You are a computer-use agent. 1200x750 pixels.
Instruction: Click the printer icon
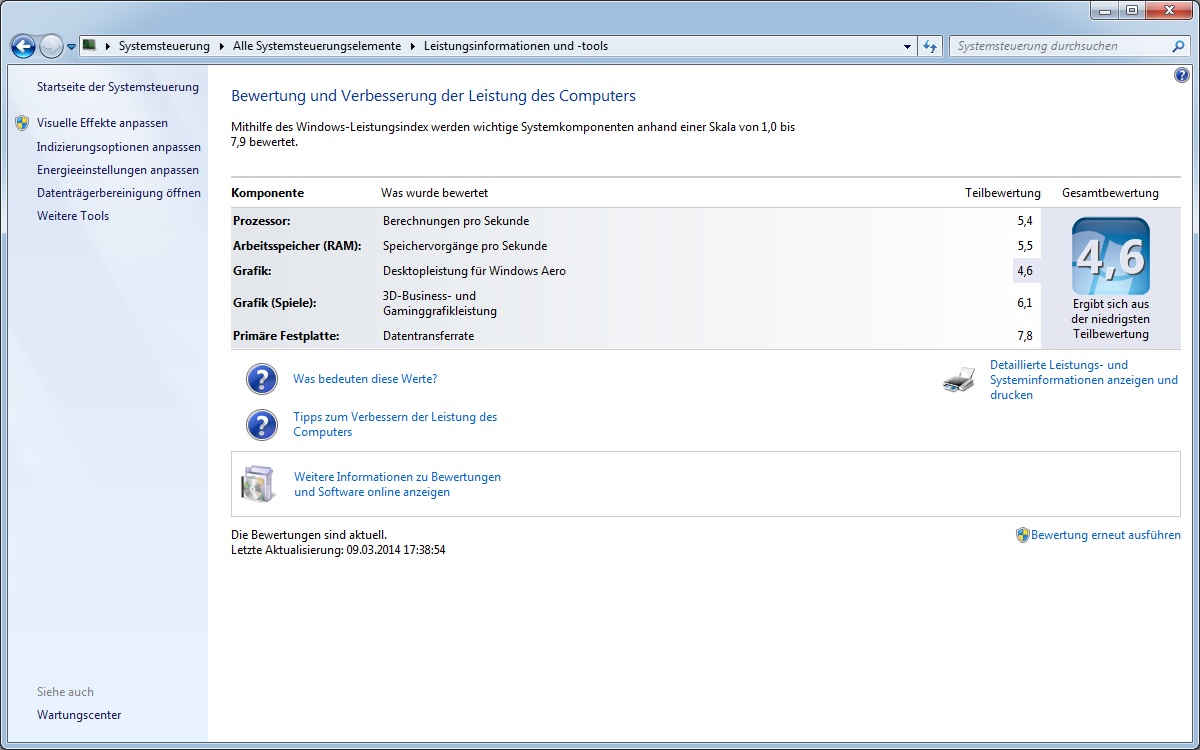[959, 380]
